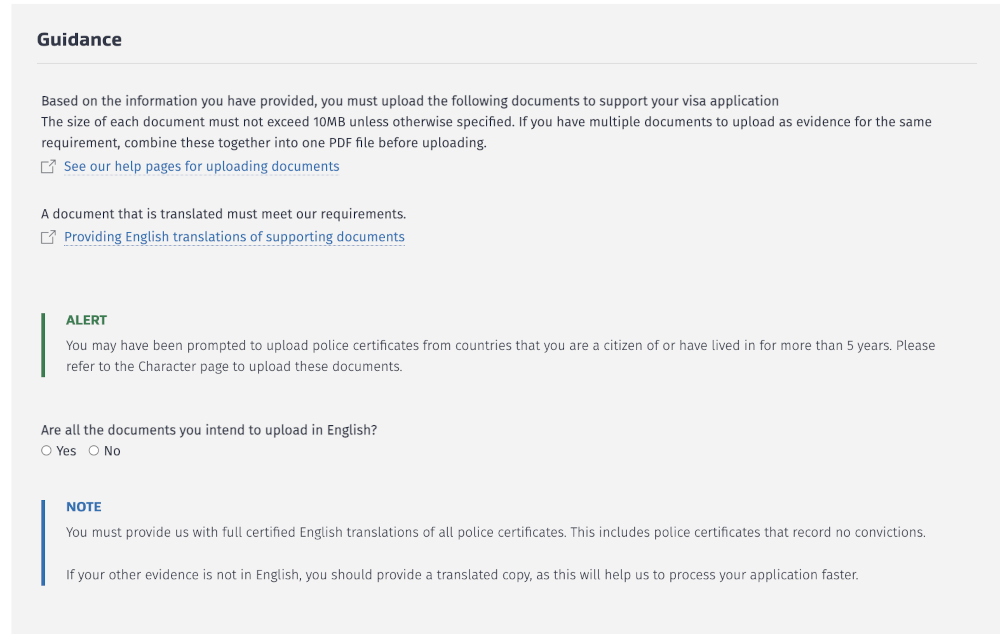Click the external link icon beside help pages link
Viewport: 1000px width, 634px height.
click(48, 167)
